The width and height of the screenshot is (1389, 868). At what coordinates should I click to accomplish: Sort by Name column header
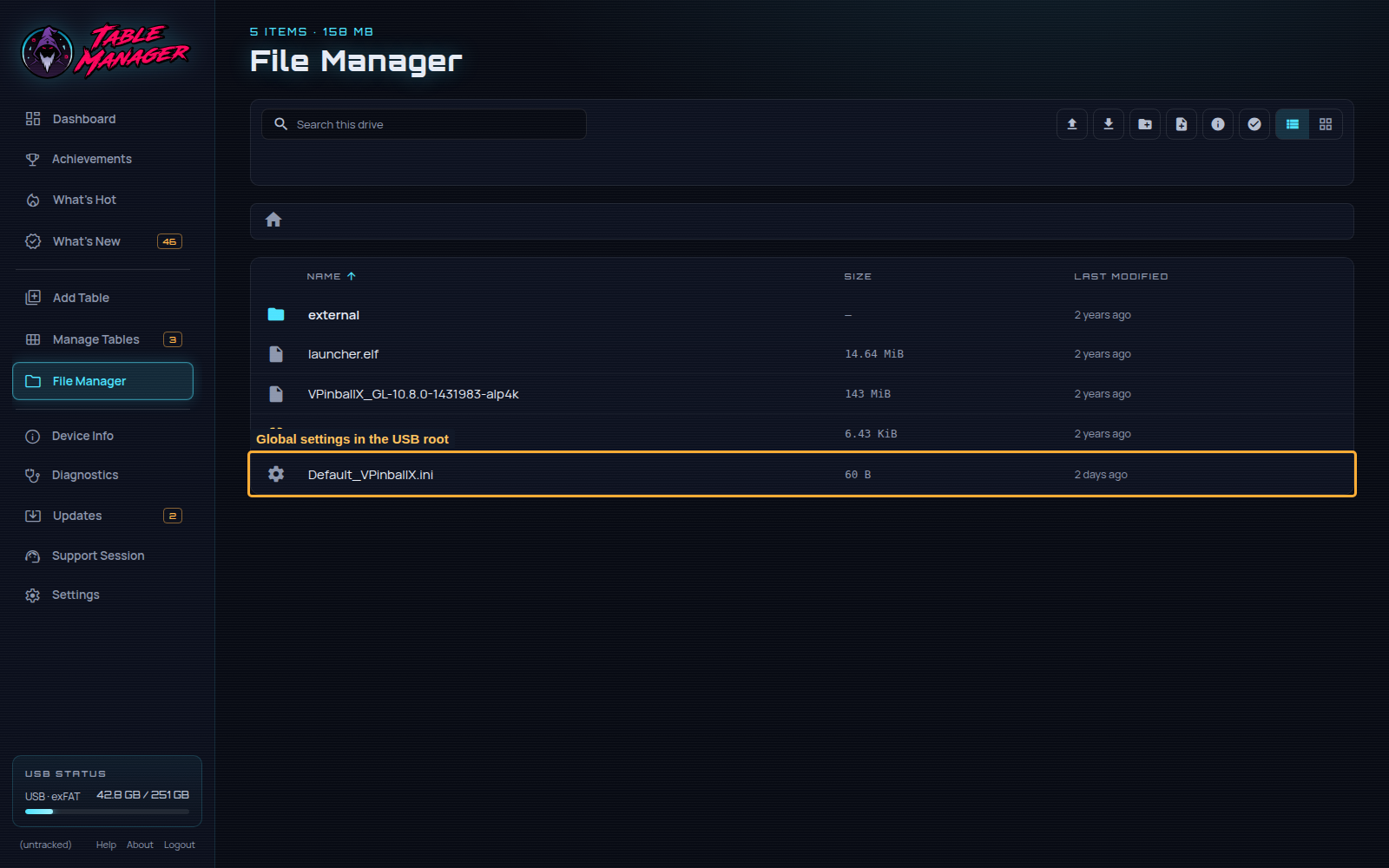coord(331,276)
